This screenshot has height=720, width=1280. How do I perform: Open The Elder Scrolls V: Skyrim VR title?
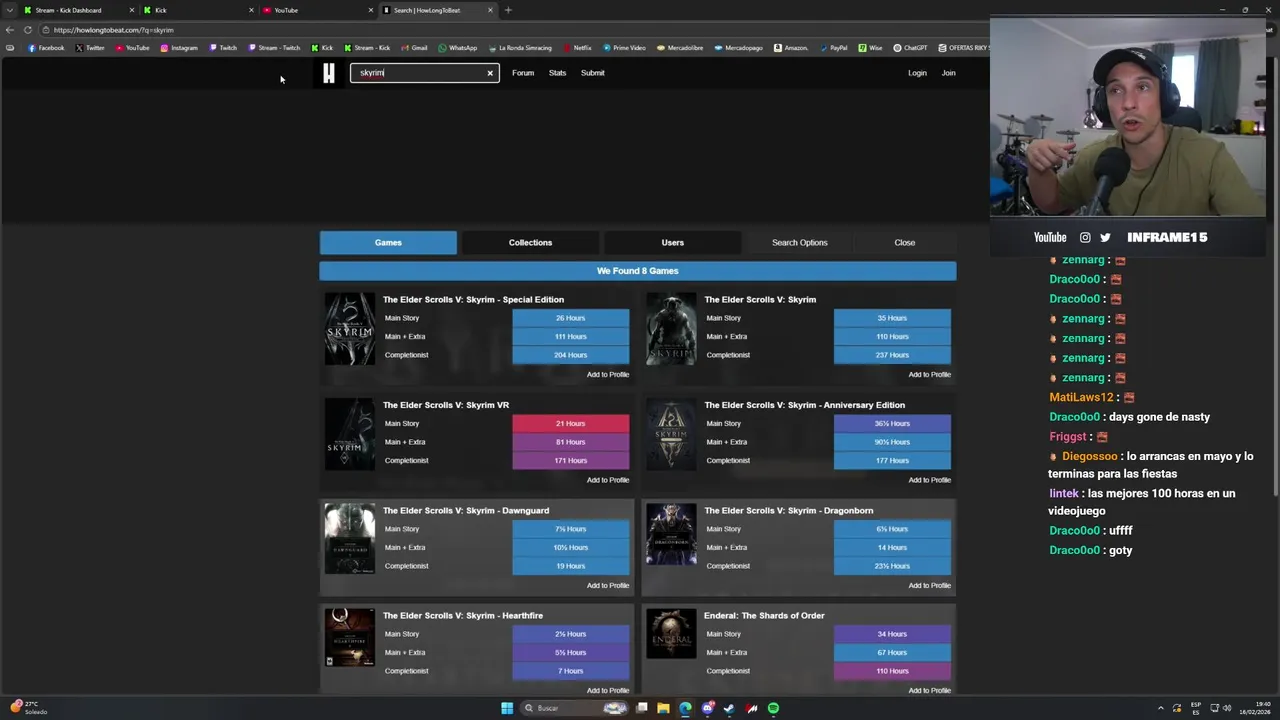(446, 405)
